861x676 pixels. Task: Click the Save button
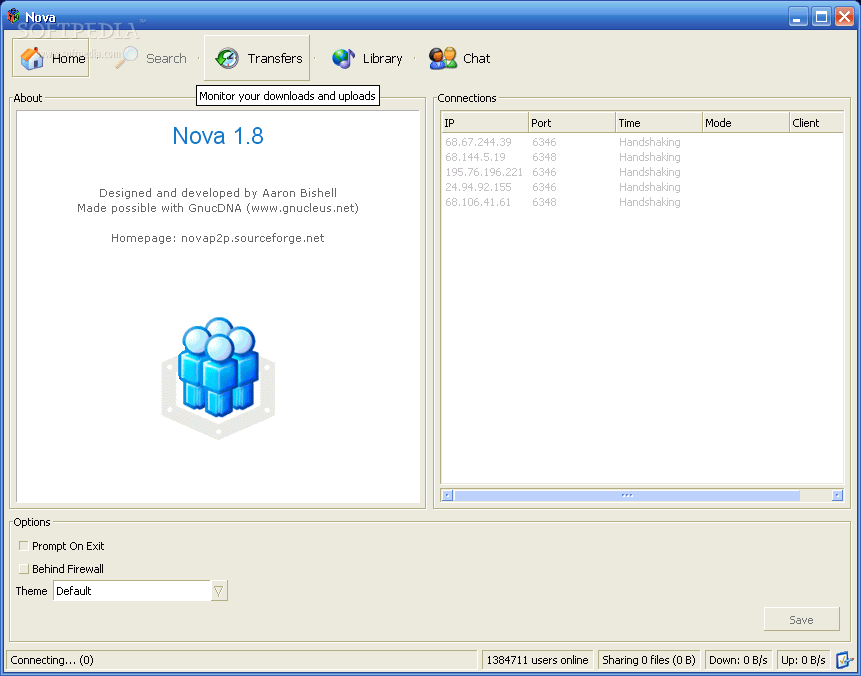801,619
